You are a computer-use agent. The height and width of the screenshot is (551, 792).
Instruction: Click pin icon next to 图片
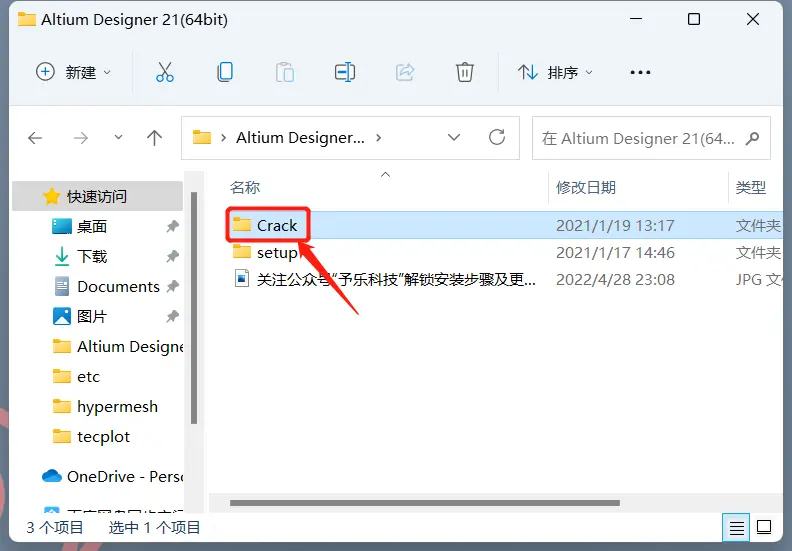tap(173, 316)
